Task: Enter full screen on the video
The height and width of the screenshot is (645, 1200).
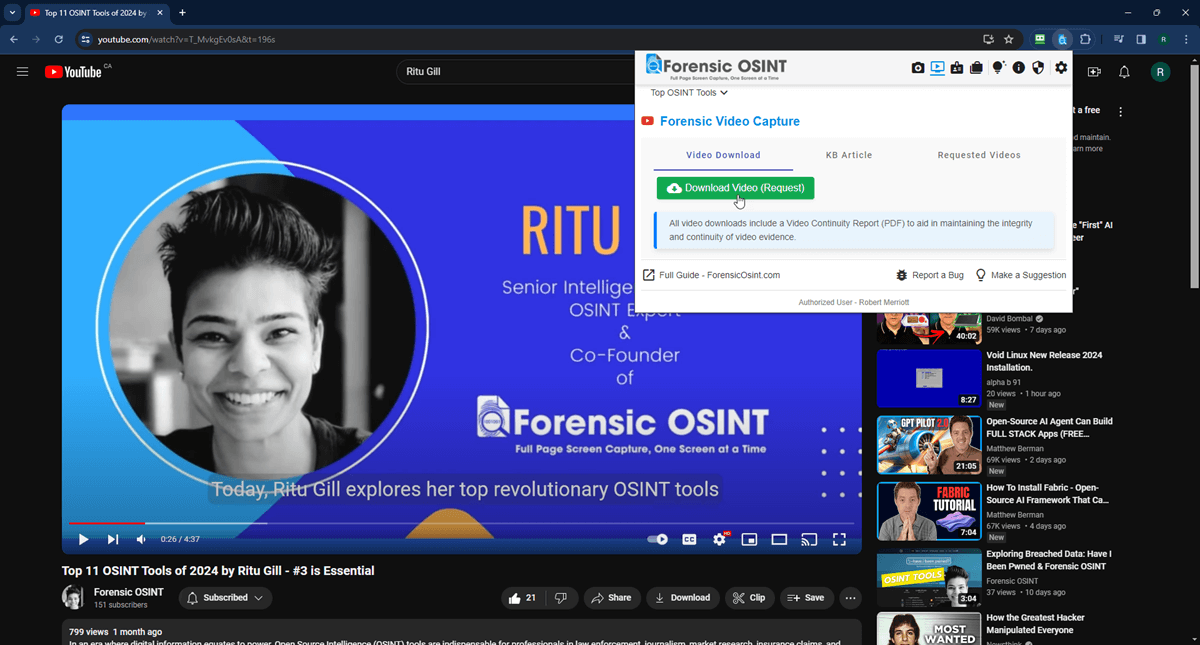Action: (840, 539)
